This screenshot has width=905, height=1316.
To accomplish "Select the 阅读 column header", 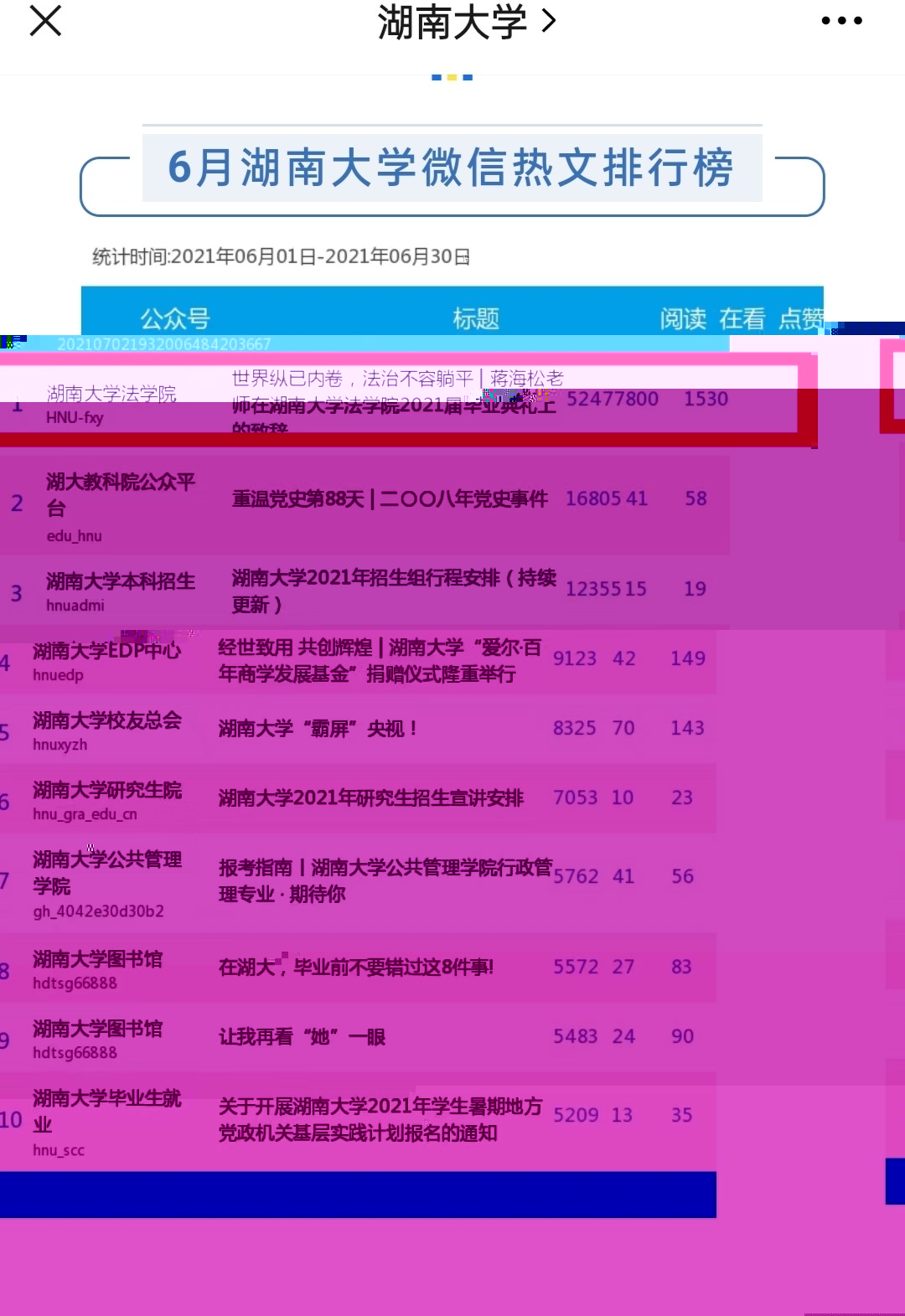I will pos(683,318).
